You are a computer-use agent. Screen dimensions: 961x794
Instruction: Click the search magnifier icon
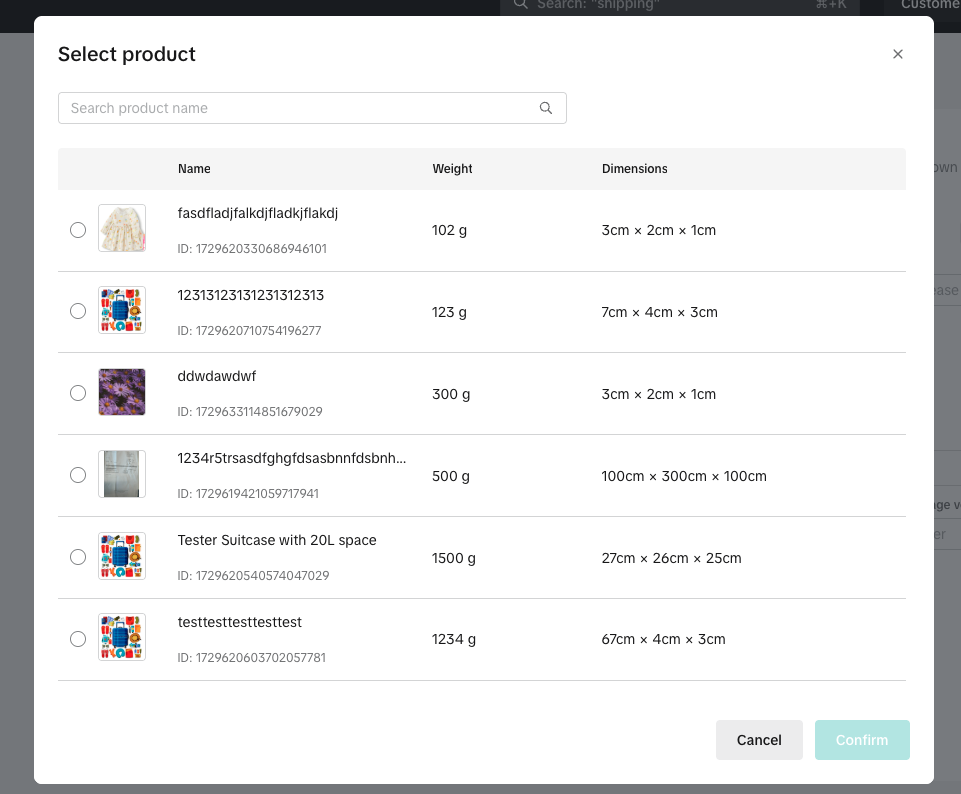point(546,108)
